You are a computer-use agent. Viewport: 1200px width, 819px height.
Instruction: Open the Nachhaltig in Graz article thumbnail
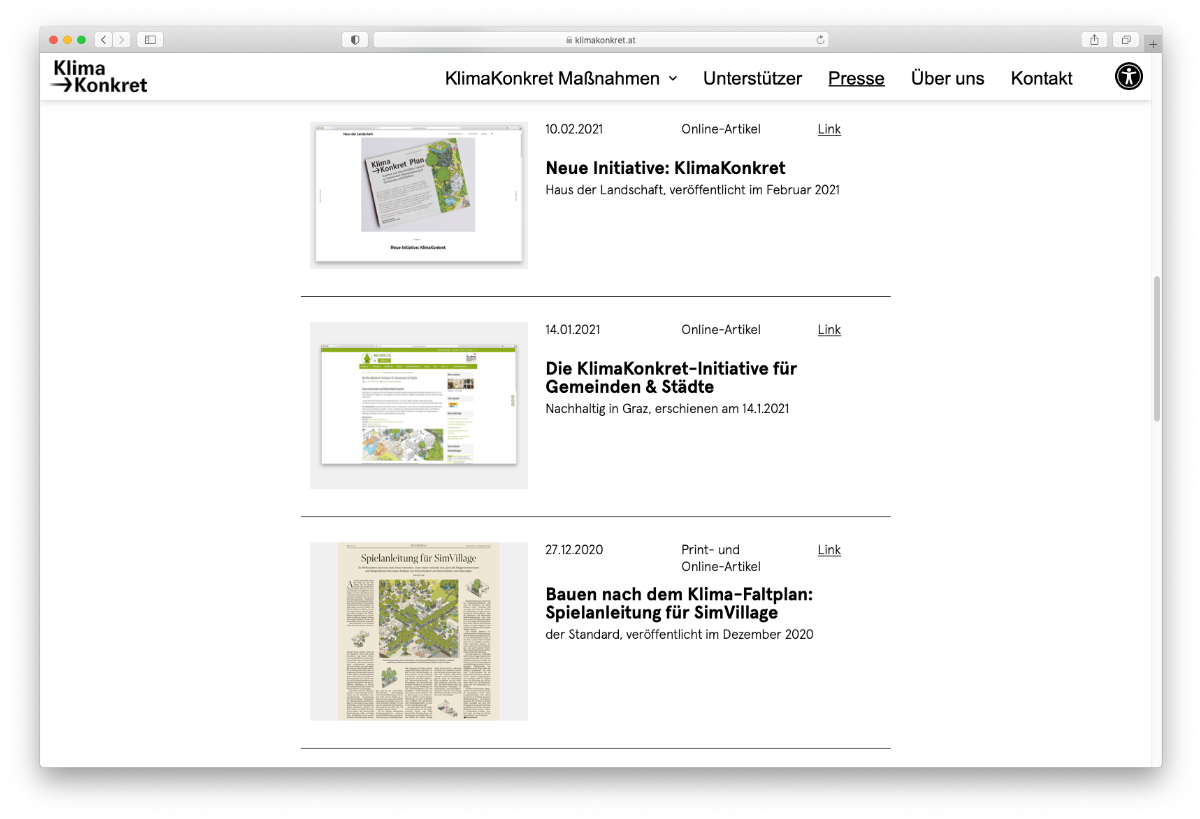(419, 405)
